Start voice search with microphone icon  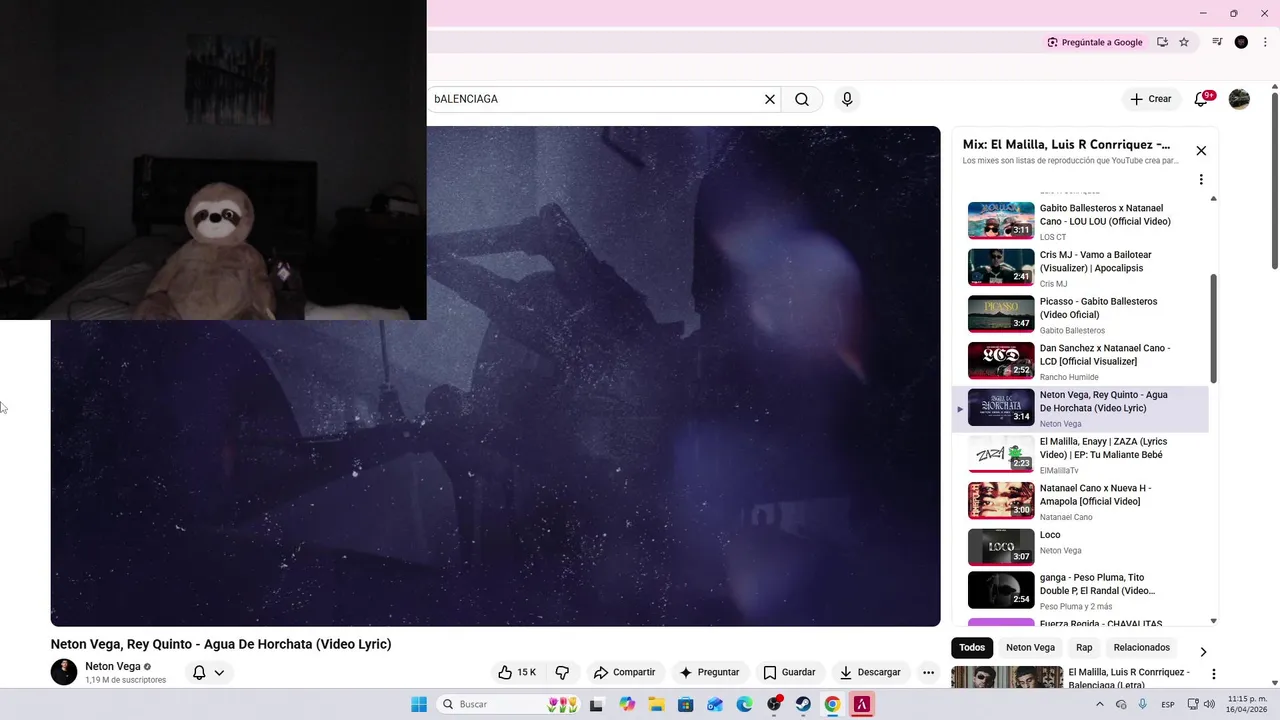pyautogui.click(x=847, y=99)
